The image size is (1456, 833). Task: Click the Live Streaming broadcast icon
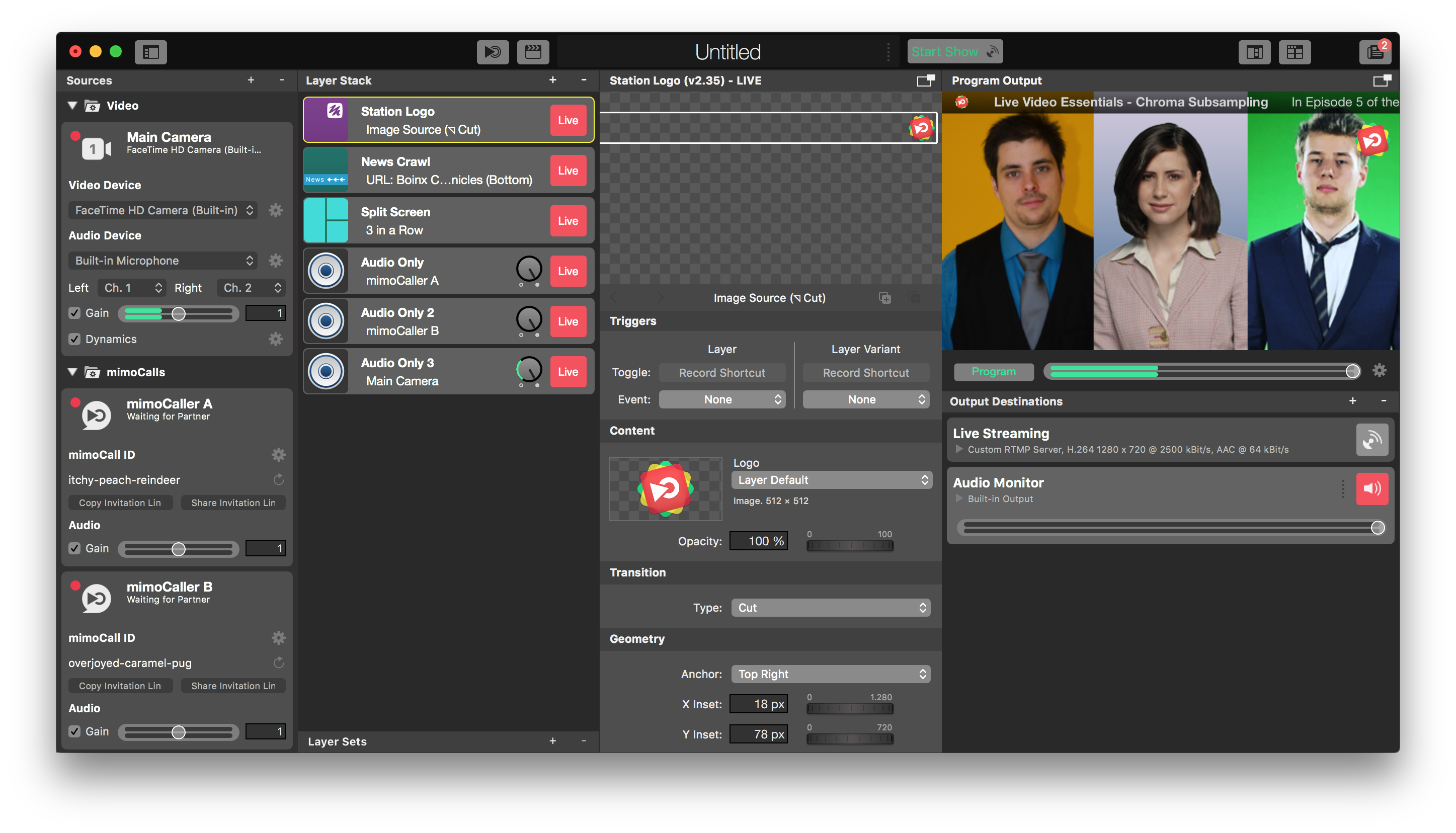(x=1371, y=439)
